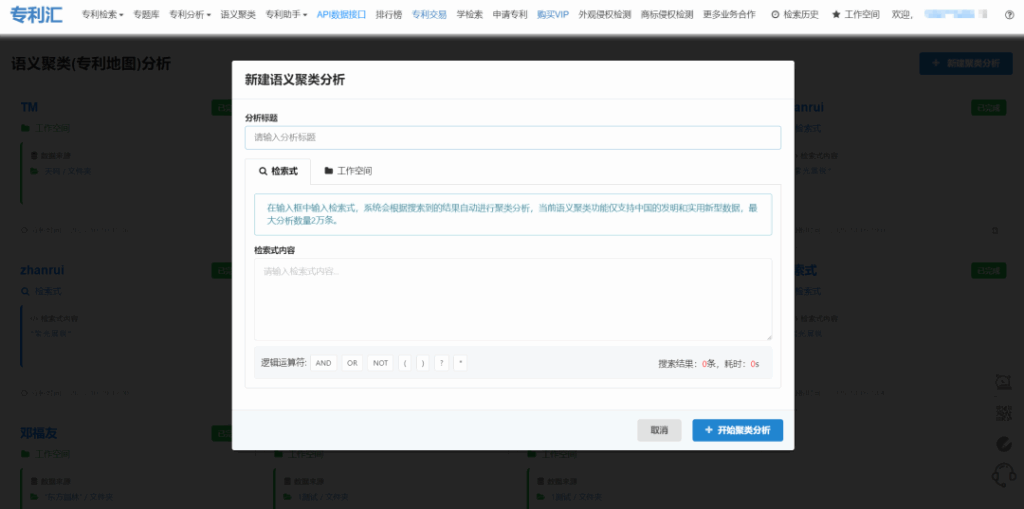Expand the 专利分析 dropdown menu

click(189, 15)
